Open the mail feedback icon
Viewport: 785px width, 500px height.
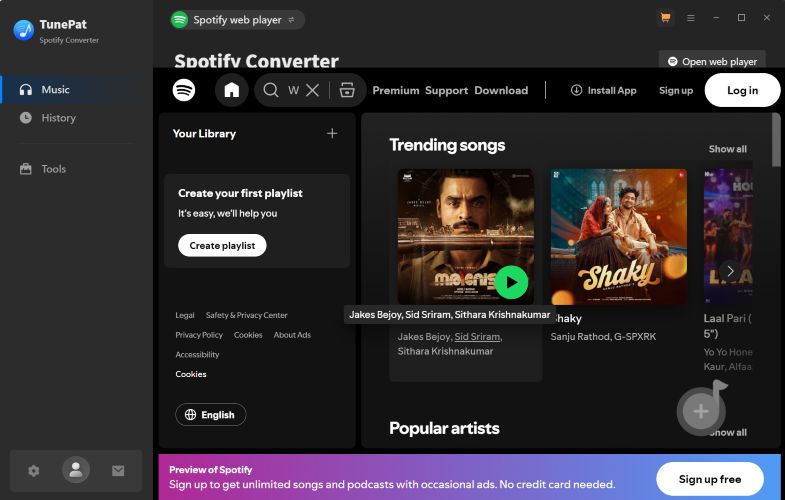pyautogui.click(x=118, y=470)
